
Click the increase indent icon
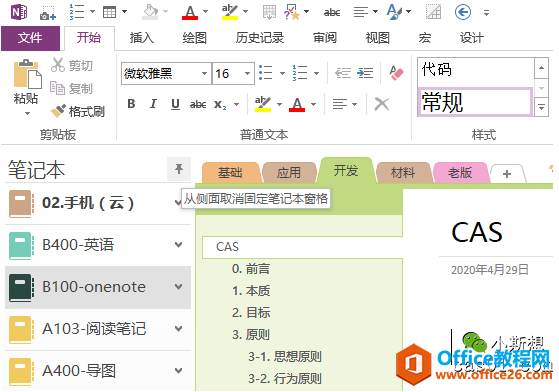pyautogui.click(x=365, y=73)
